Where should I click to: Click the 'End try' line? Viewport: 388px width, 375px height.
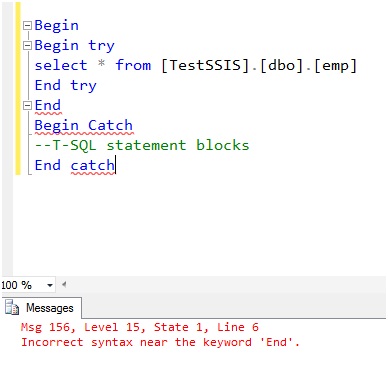66,86
